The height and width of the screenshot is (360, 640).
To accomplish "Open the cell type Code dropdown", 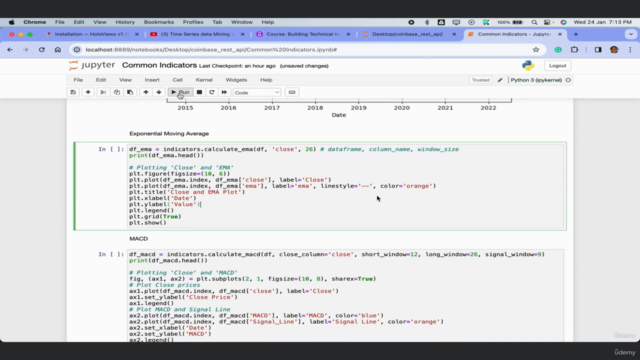I will (x=257, y=93).
